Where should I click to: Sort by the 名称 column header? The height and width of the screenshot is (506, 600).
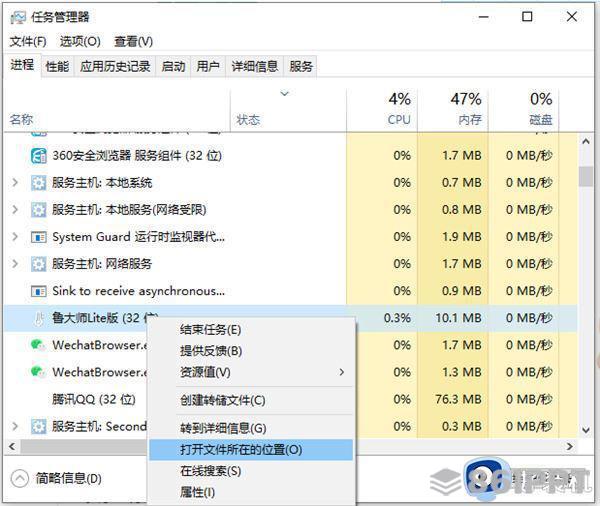click(x=117, y=111)
